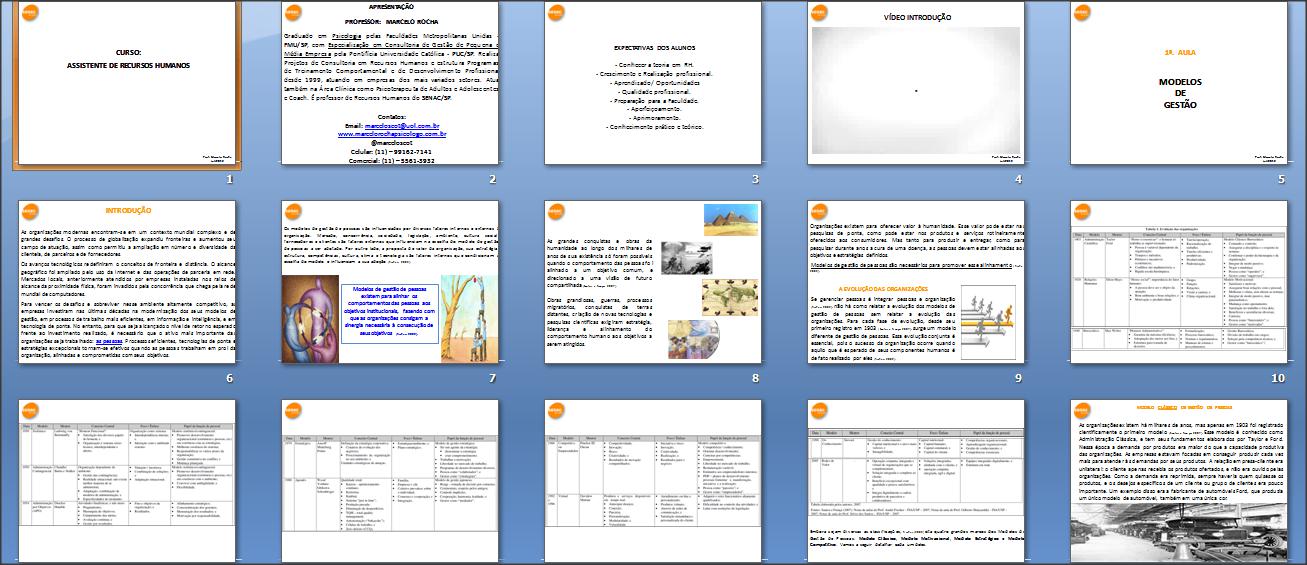The width and height of the screenshot is (1307, 565).
Task: Click slide number label 6
Action: 229,379
